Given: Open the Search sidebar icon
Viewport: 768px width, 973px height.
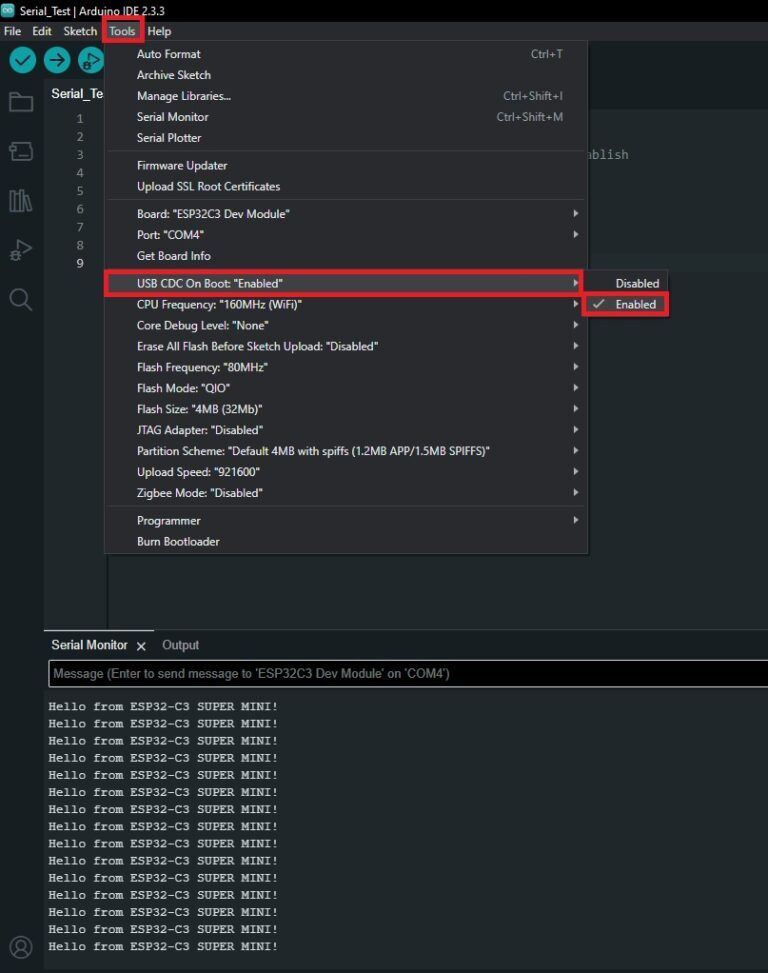Looking at the screenshot, I should pos(21,298).
